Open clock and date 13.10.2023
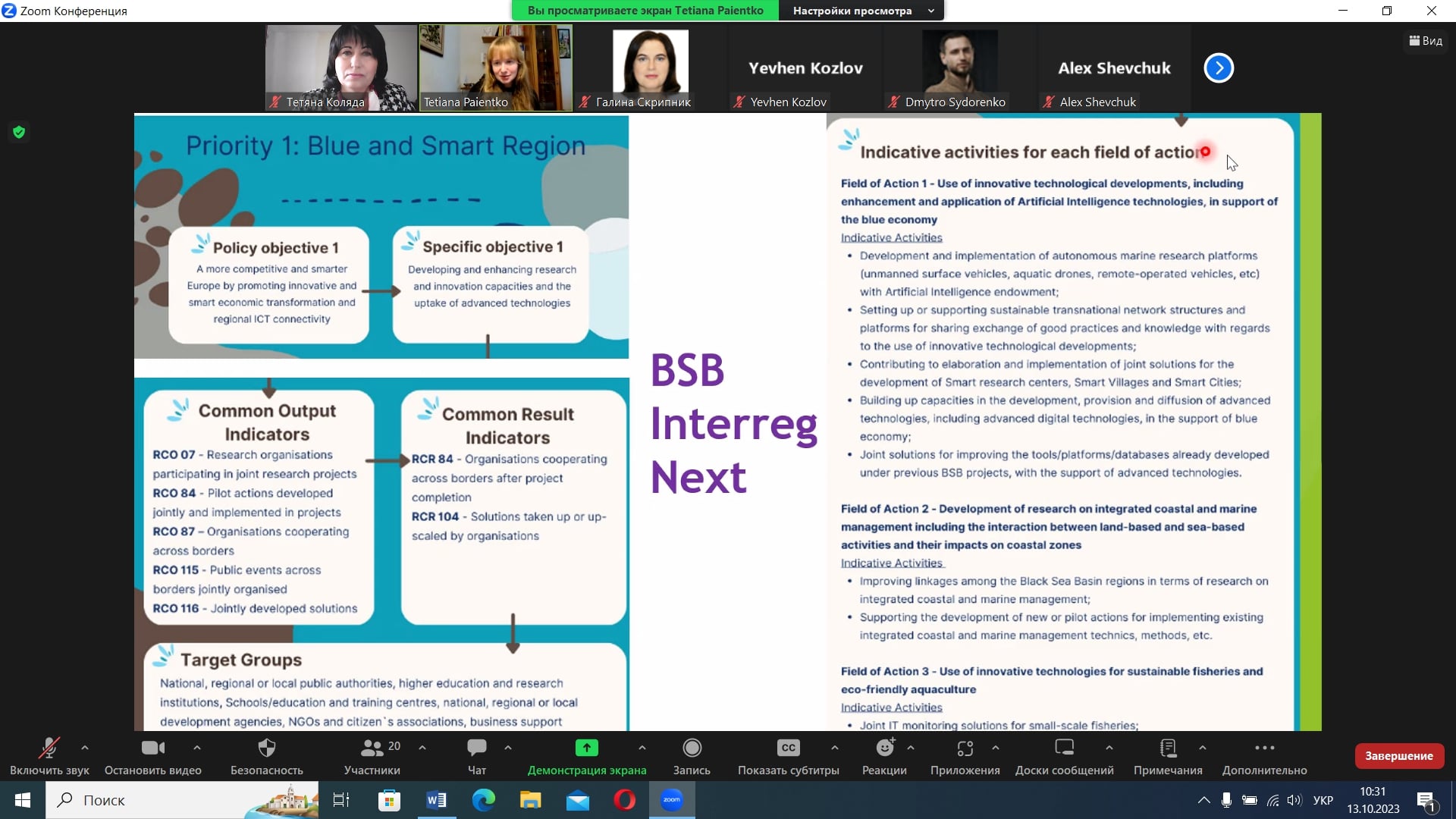Image resolution: width=1456 pixels, height=819 pixels. (1373, 800)
